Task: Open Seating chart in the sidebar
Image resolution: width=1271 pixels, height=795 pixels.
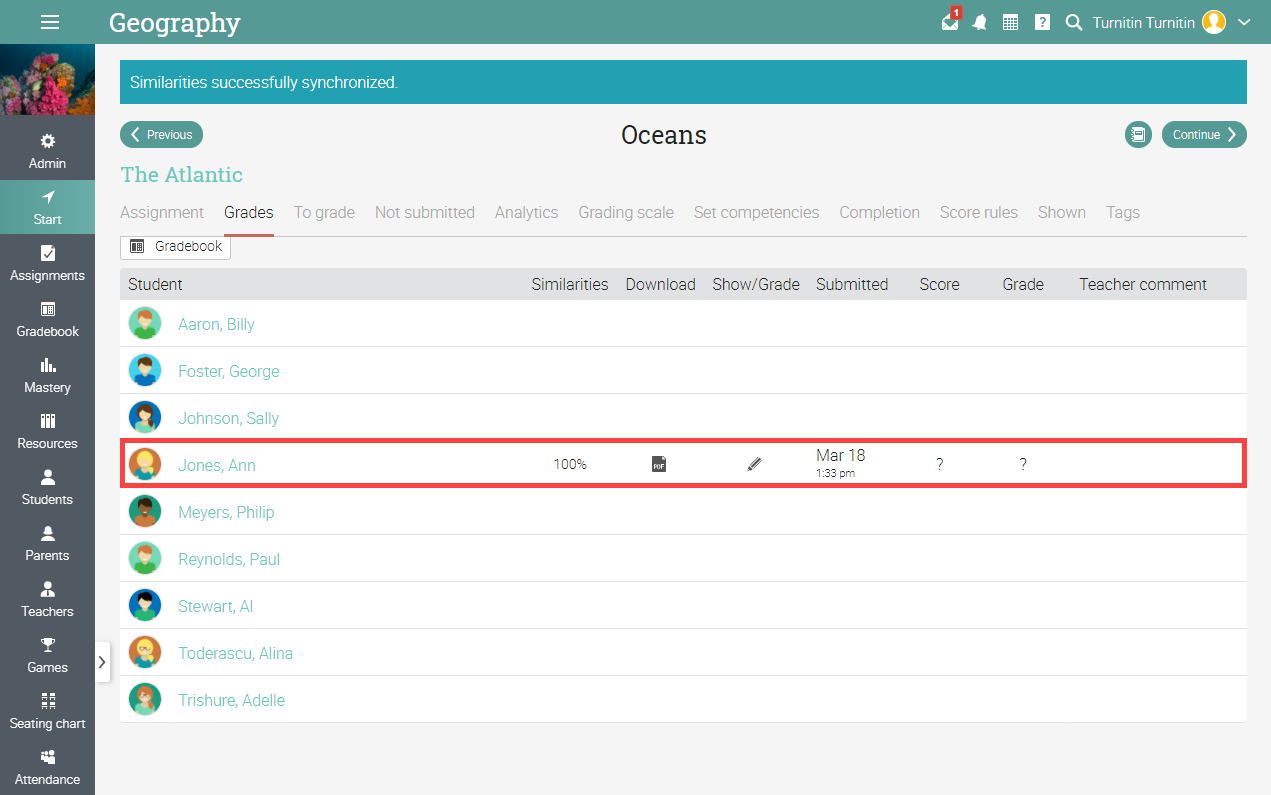Action: point(47,711)
